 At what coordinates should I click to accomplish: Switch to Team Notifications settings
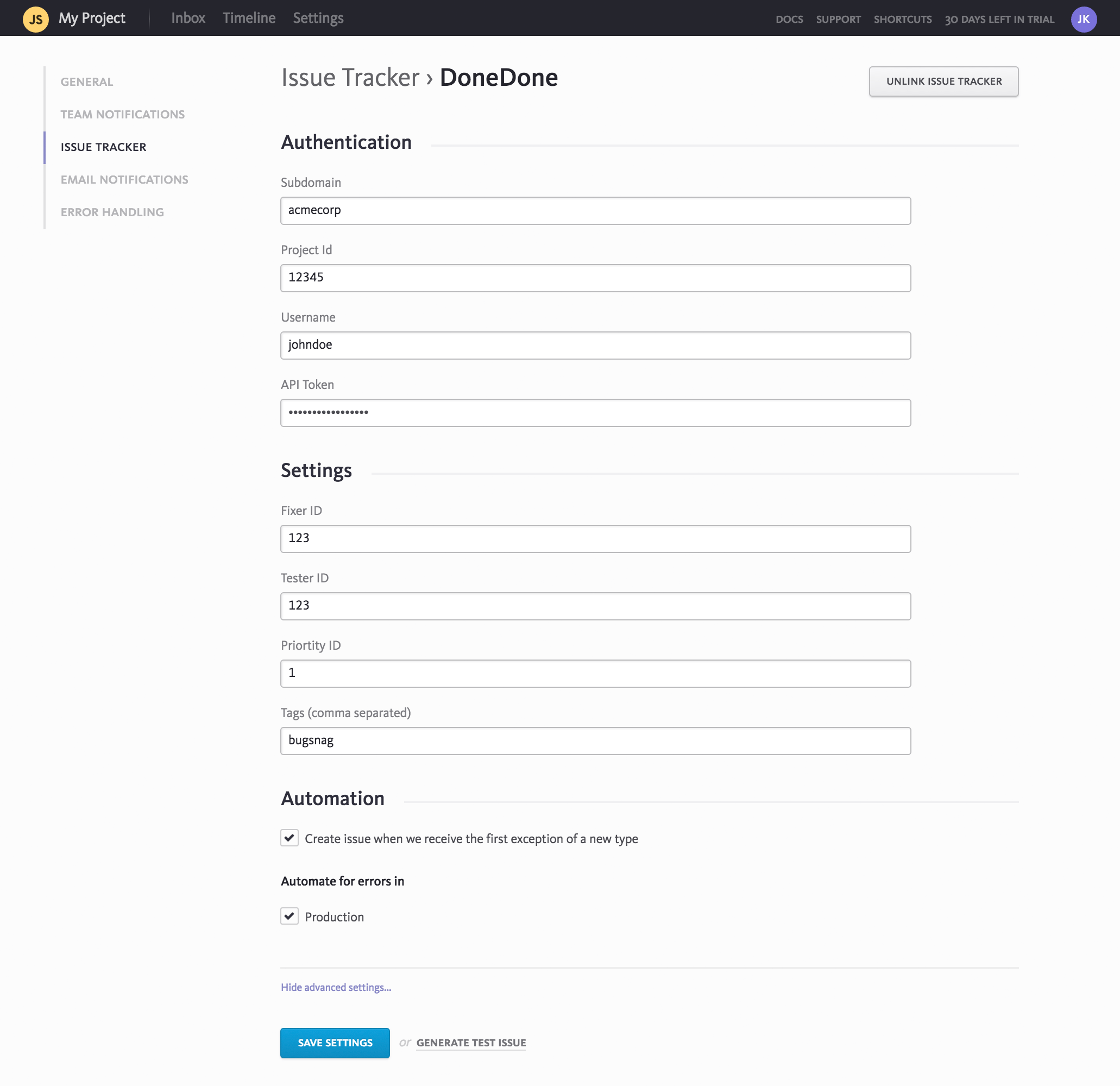(x=122, y=114)
